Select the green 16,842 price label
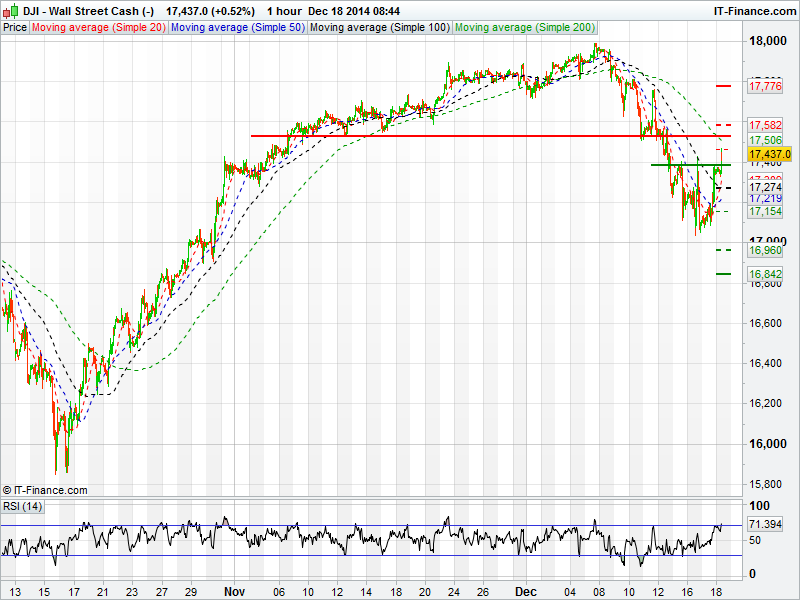The width and height of the screenshot is (800, 600). tap(765, 274)
